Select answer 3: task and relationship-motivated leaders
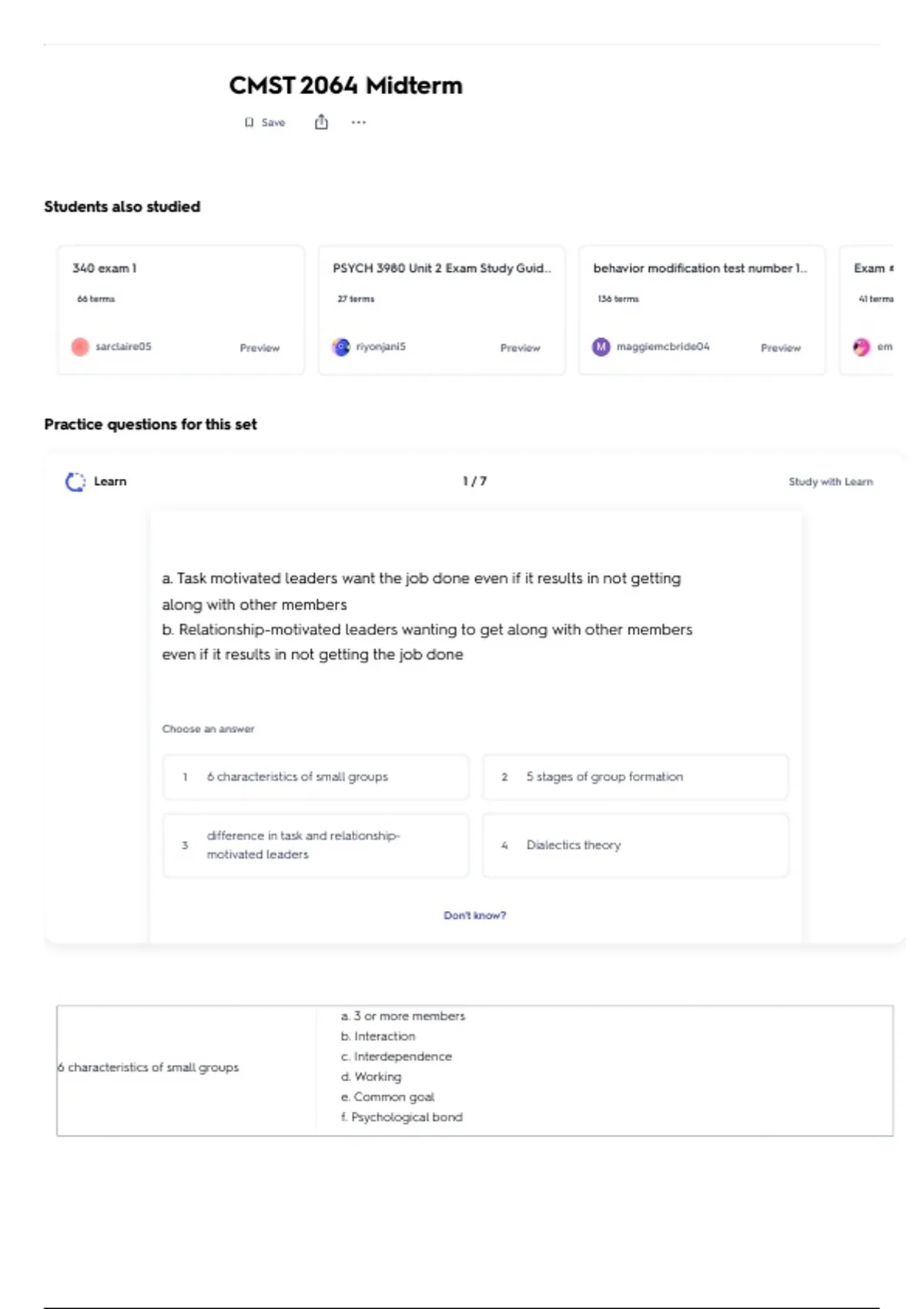Image resolution: width=924 pixels, height=1309 pixels. [316, 845]
